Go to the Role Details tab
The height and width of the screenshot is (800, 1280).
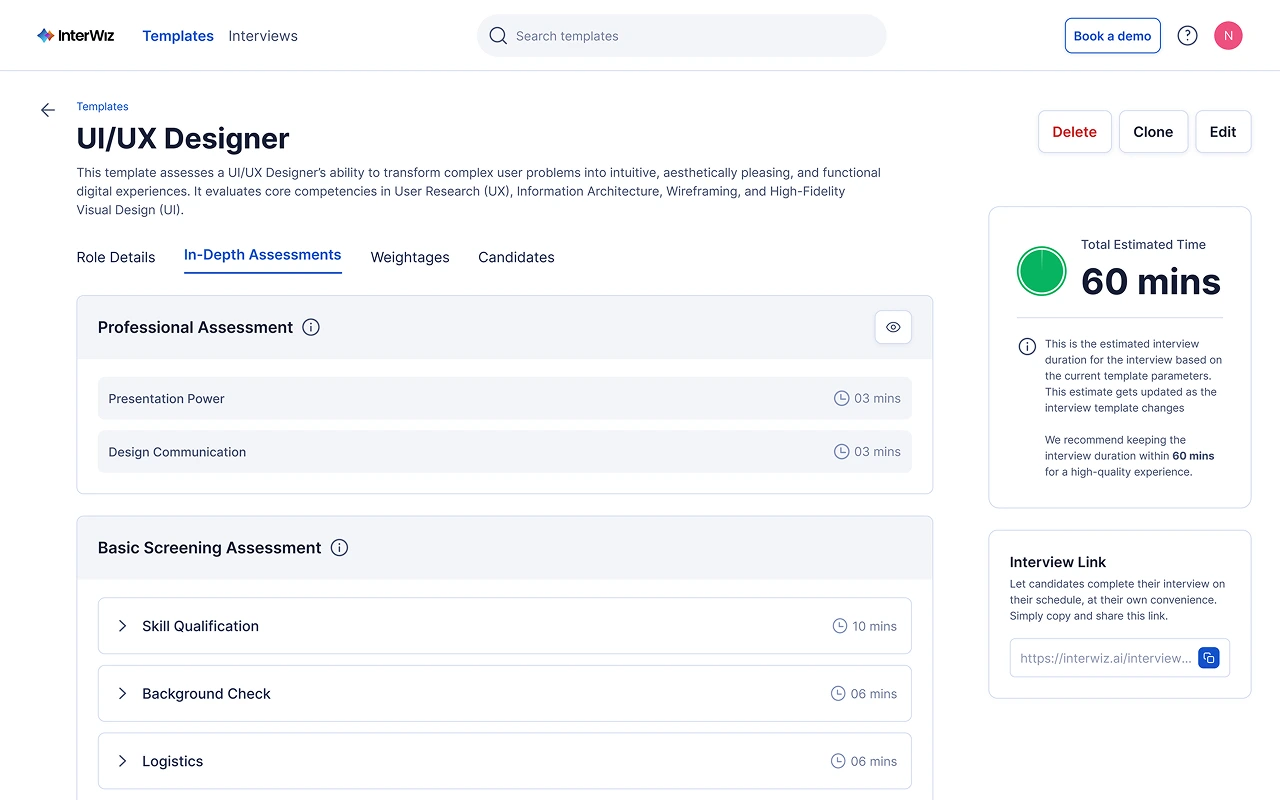pyautogui.click(x=116, y=257)
